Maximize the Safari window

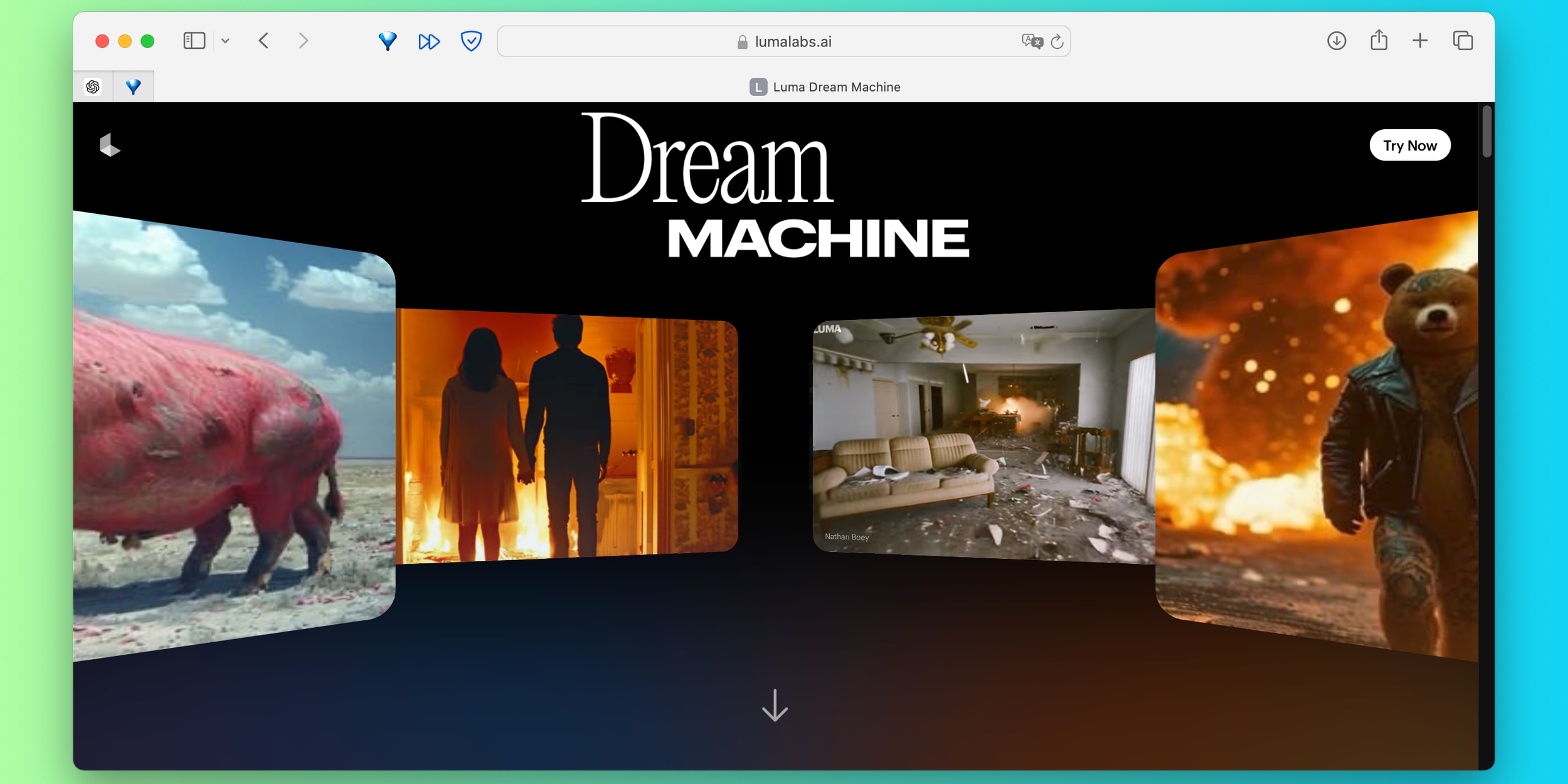tap(147, 41)
